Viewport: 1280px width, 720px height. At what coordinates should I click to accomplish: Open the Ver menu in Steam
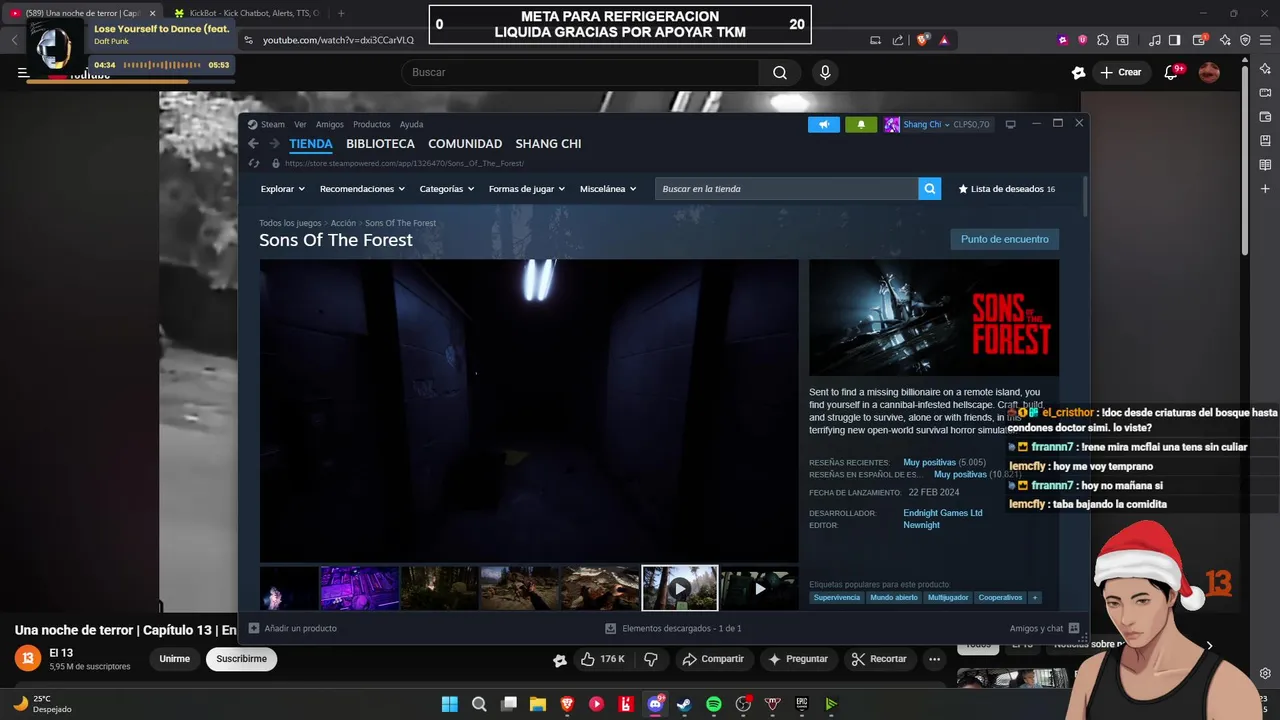coord(300,125)
